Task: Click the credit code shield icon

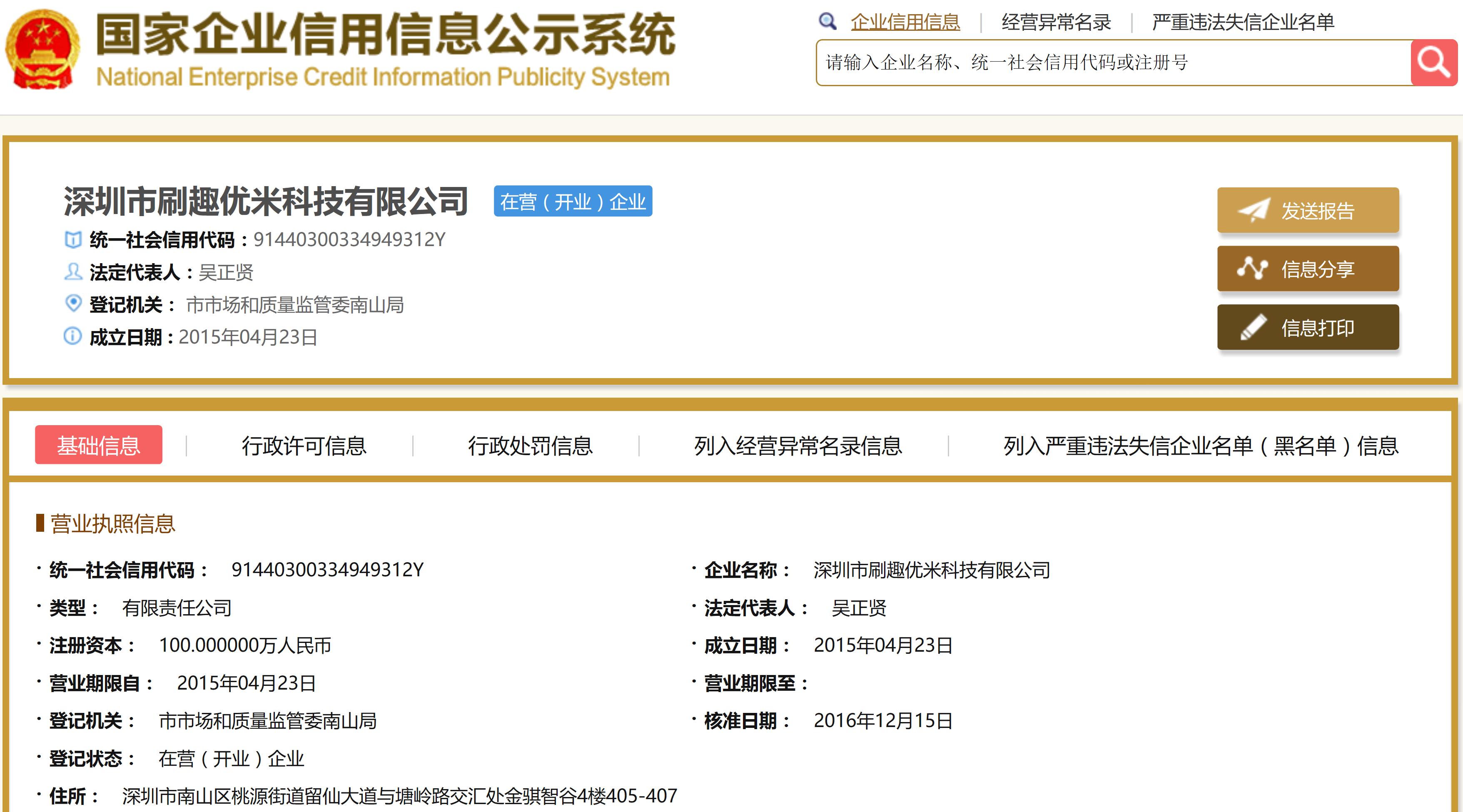Action: point(73,239)
